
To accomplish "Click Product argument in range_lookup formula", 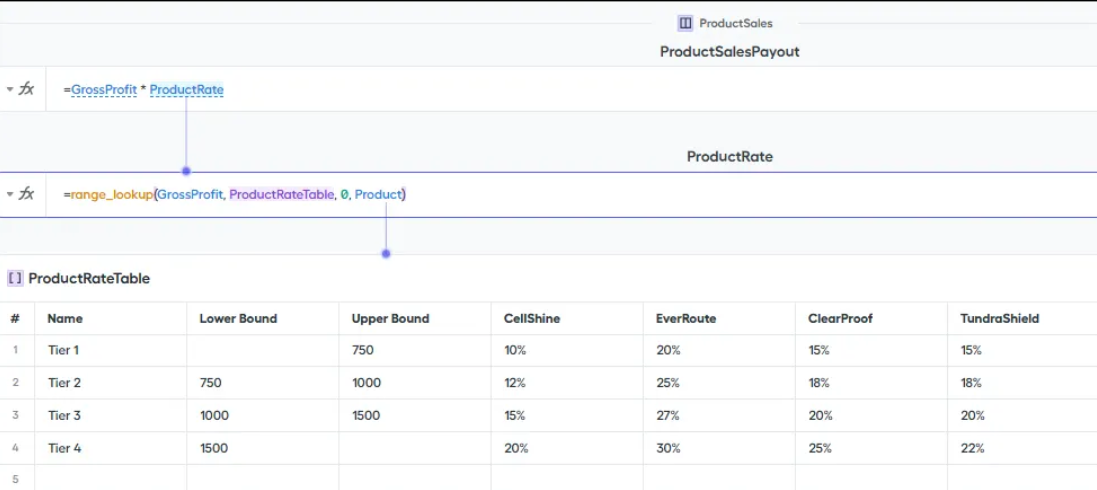I will (x=378, y=195).
